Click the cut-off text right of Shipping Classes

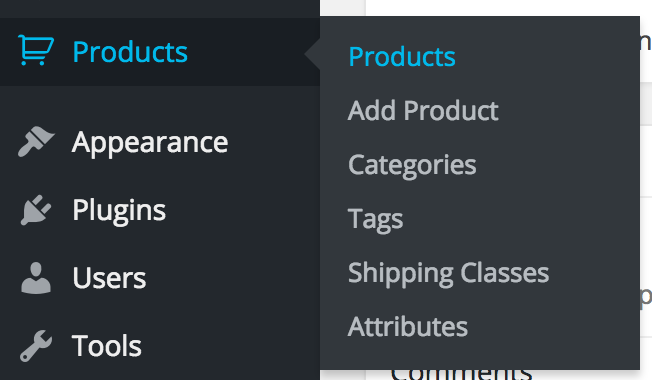pos(646,296)
